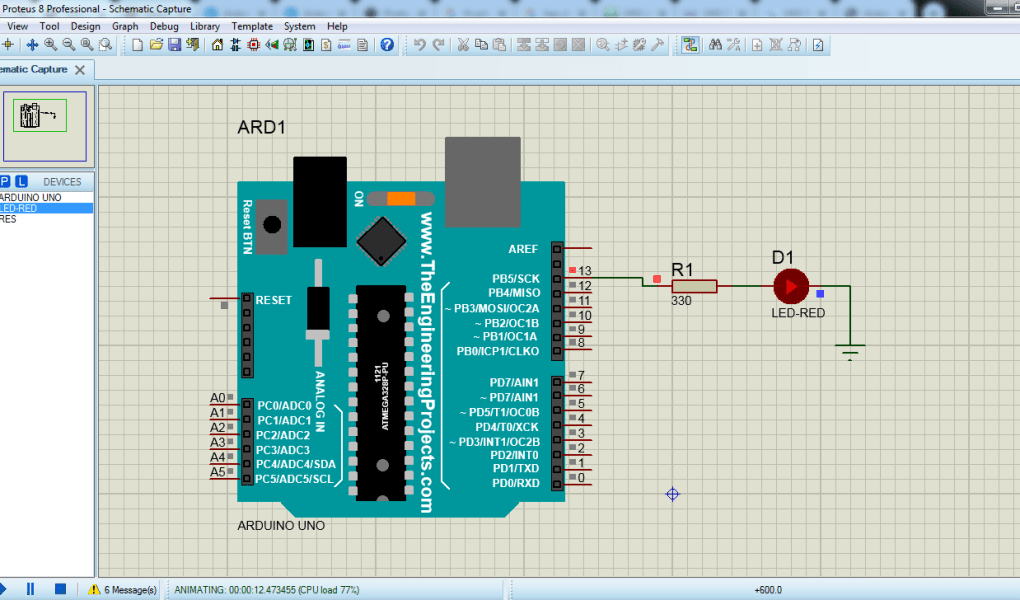Click resistor R1 on the schematic

695,286
